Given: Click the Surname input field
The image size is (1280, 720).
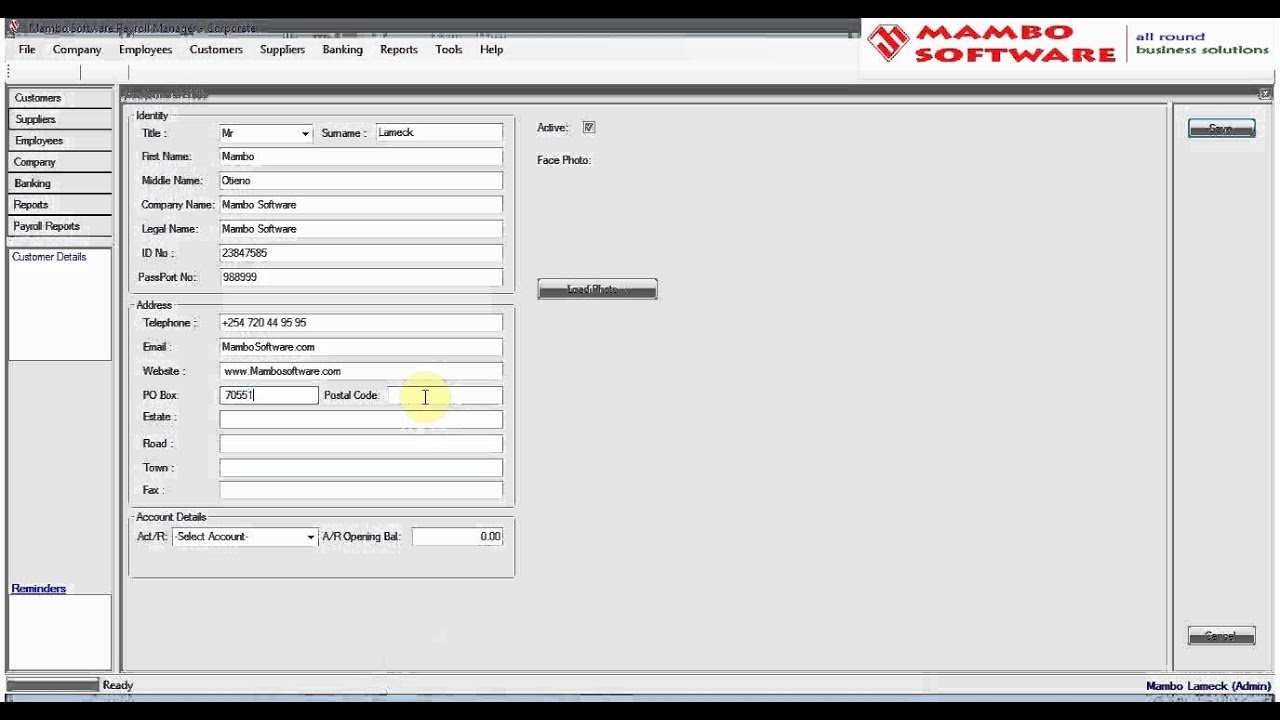Looking at the screenshot, I should (x=439, y=132).
